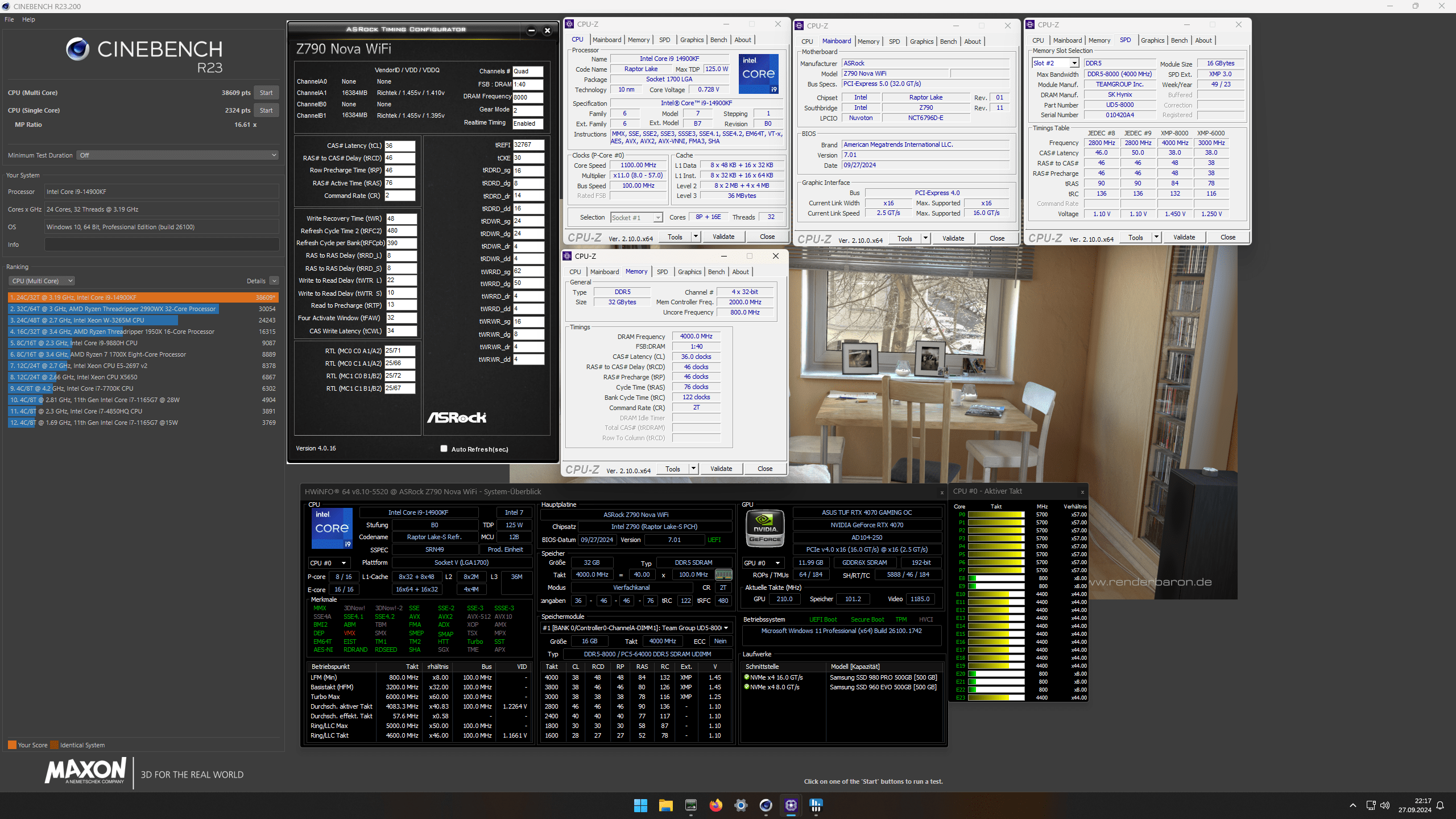Minimize the ASRock Timing Configurator window

pos(531,31)
